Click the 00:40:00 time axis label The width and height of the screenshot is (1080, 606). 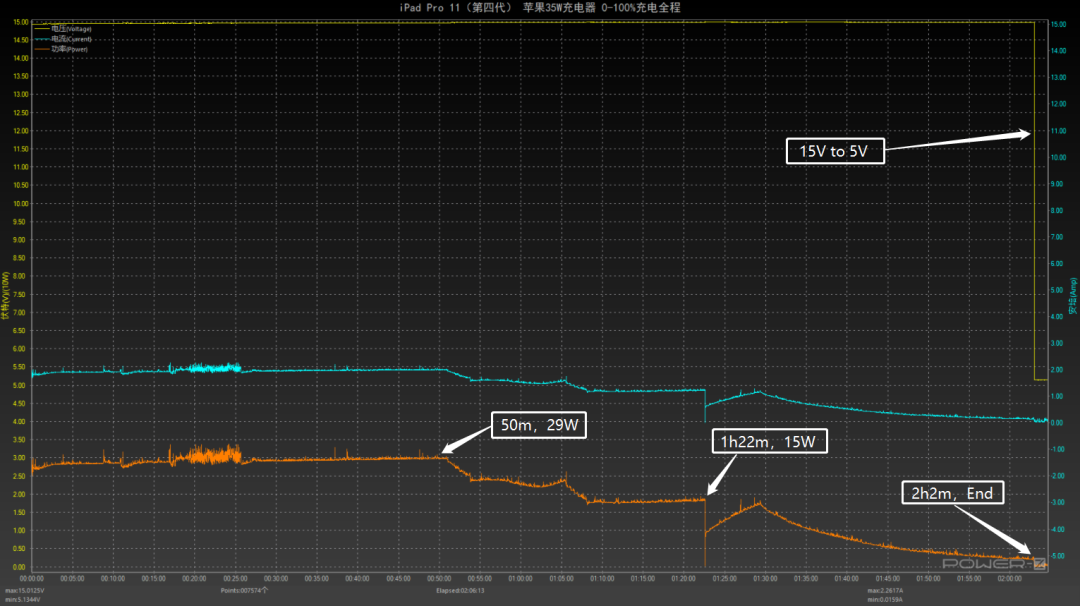click(x=357, y=579)
